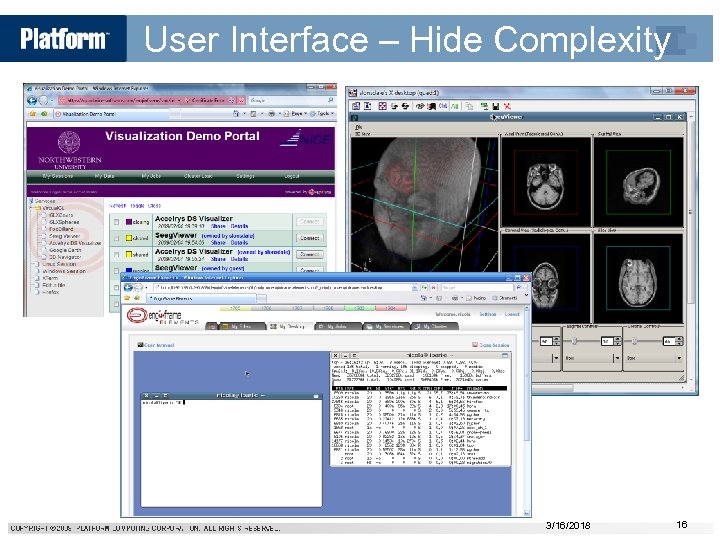Open address bar dropdown in portal browser
The height and width of the screenshot is (540, 720).
click(x=179, y=100)
